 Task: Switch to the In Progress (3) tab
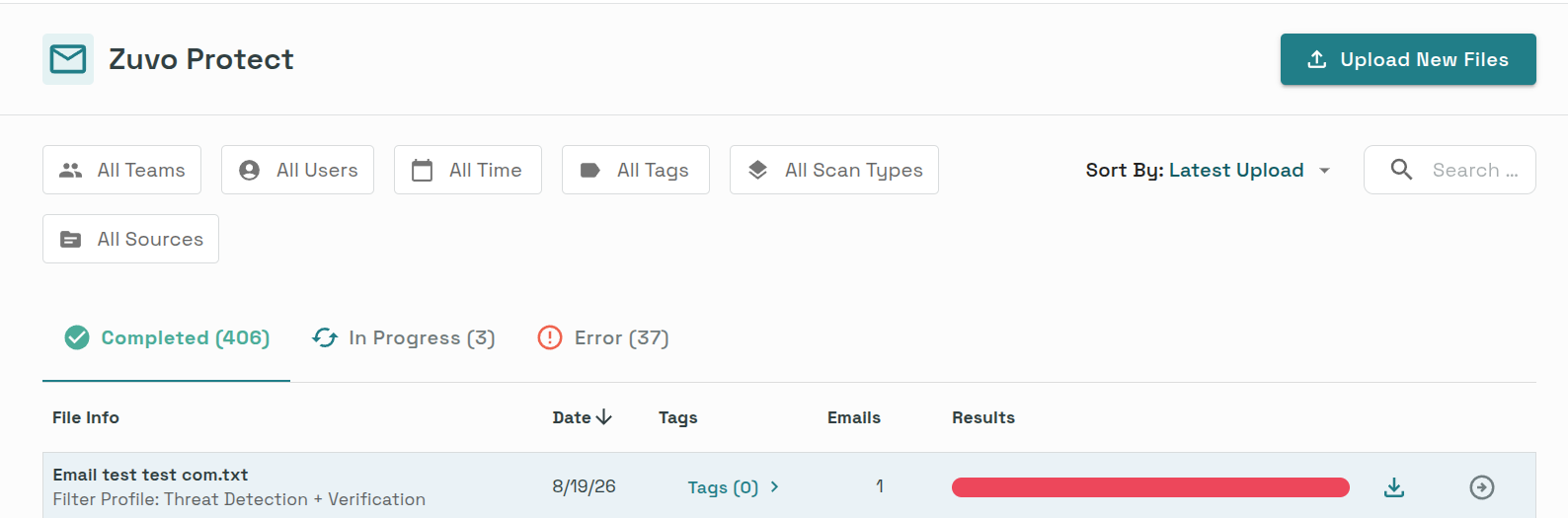tap(404, 337)
